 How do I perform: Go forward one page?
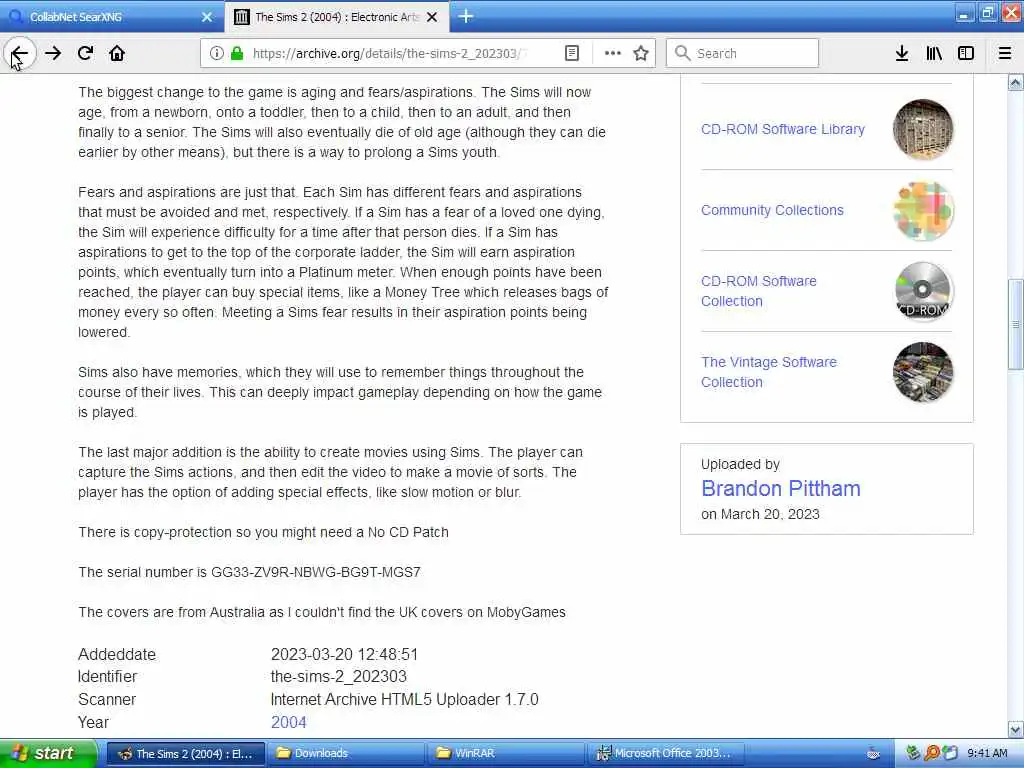coord(53,54)
